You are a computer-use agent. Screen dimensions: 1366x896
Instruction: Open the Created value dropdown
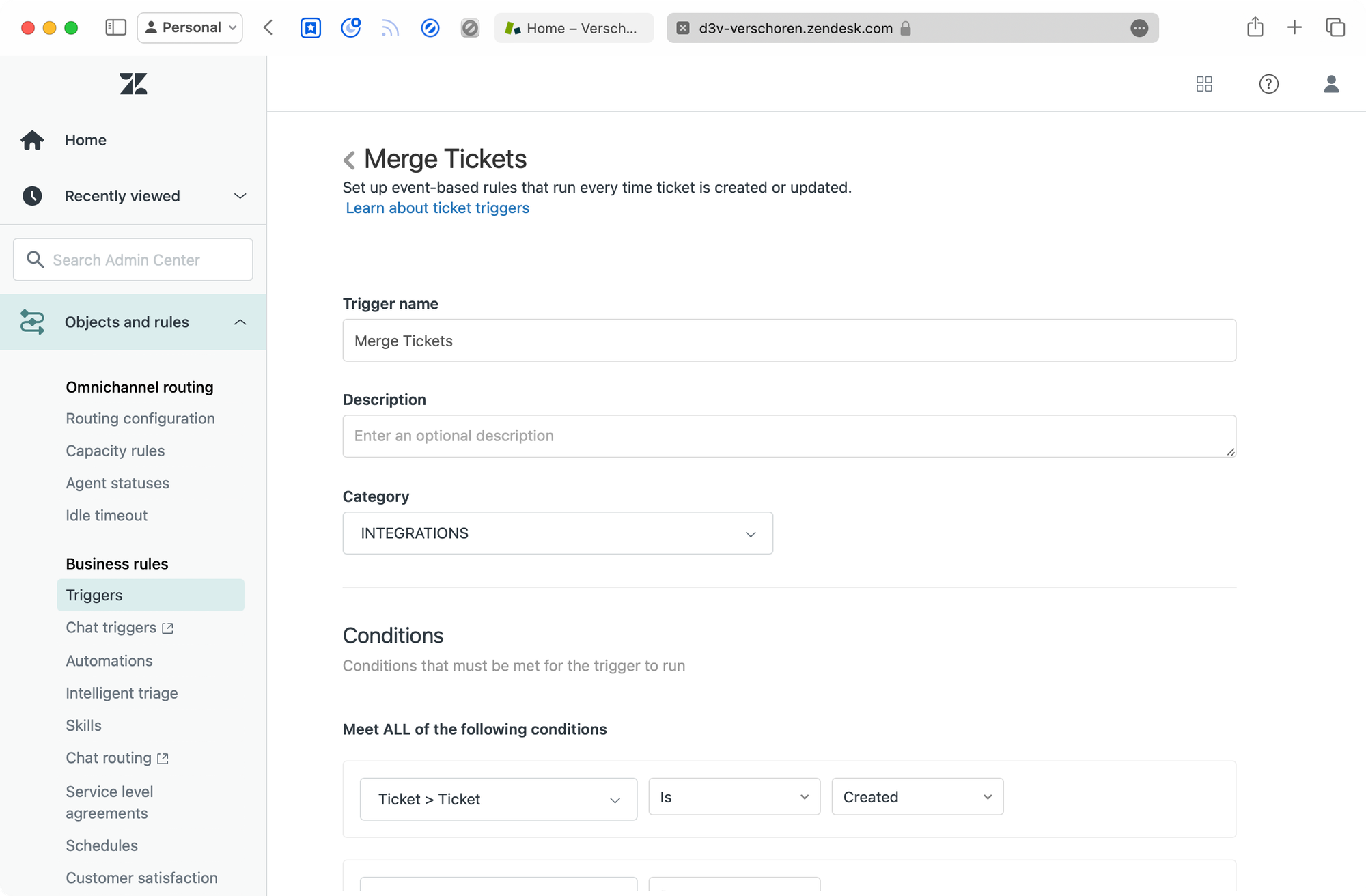917,797
